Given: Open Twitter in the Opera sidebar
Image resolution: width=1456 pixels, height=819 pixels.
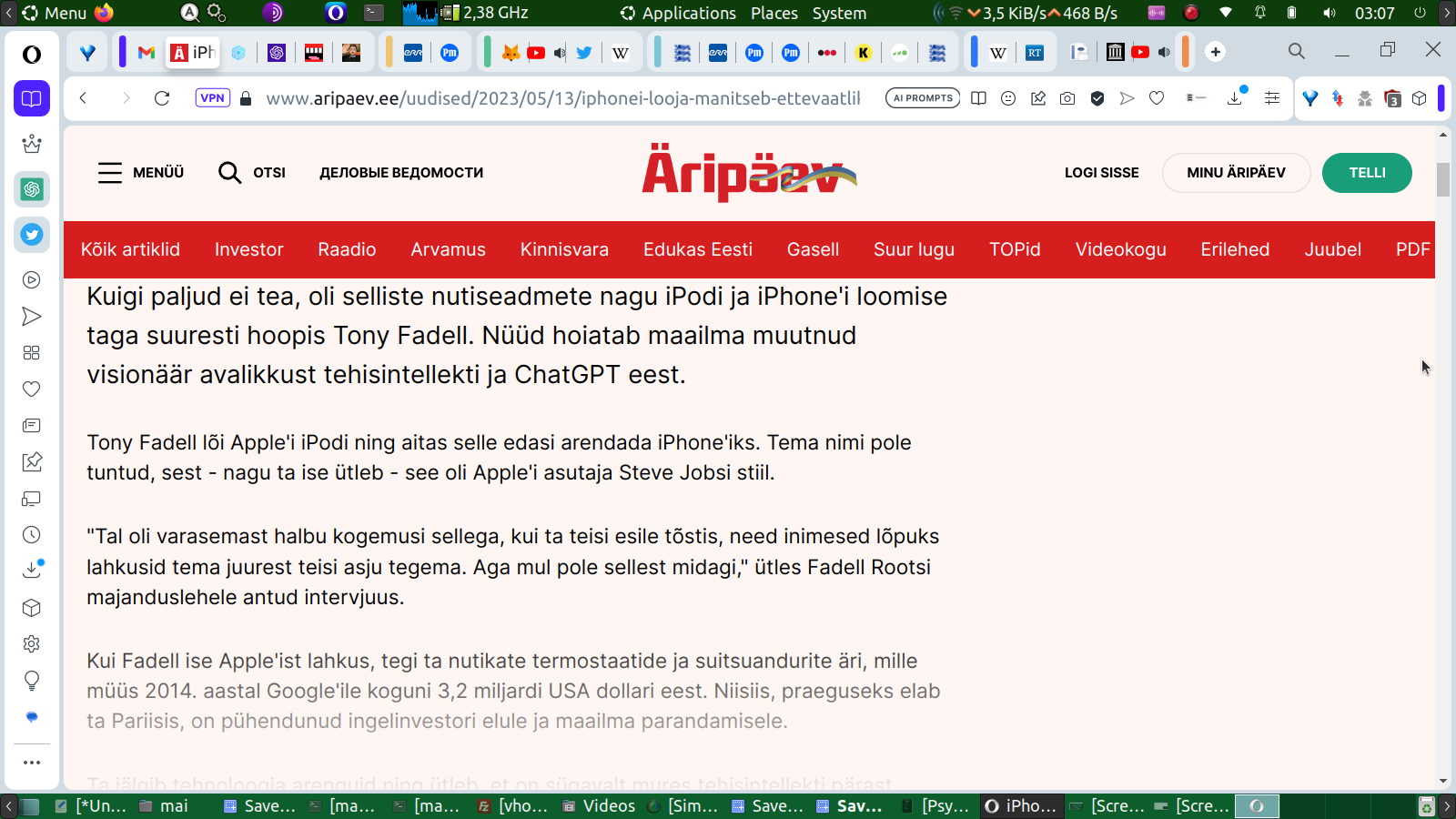Looking at the screenshot, I should tap(32, 235).
